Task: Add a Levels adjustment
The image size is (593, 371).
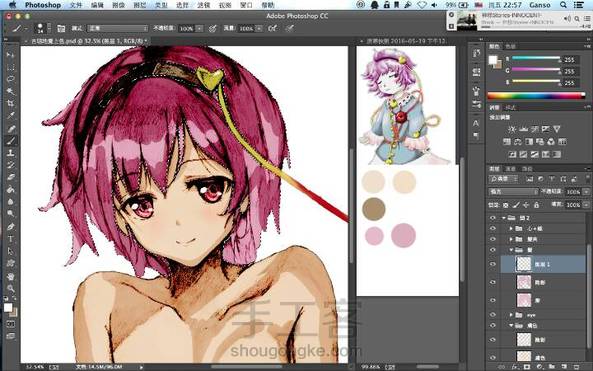Action: [523, 129]
